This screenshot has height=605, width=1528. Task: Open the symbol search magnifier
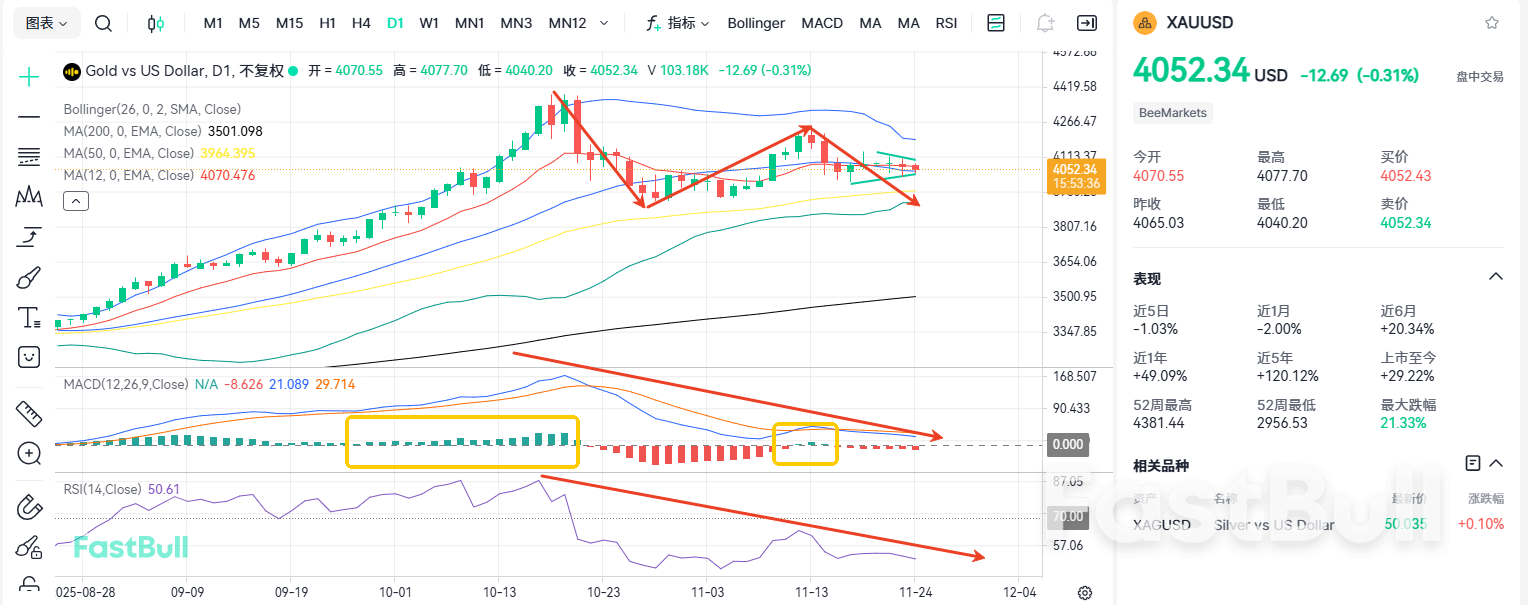[x=103, y=23]
